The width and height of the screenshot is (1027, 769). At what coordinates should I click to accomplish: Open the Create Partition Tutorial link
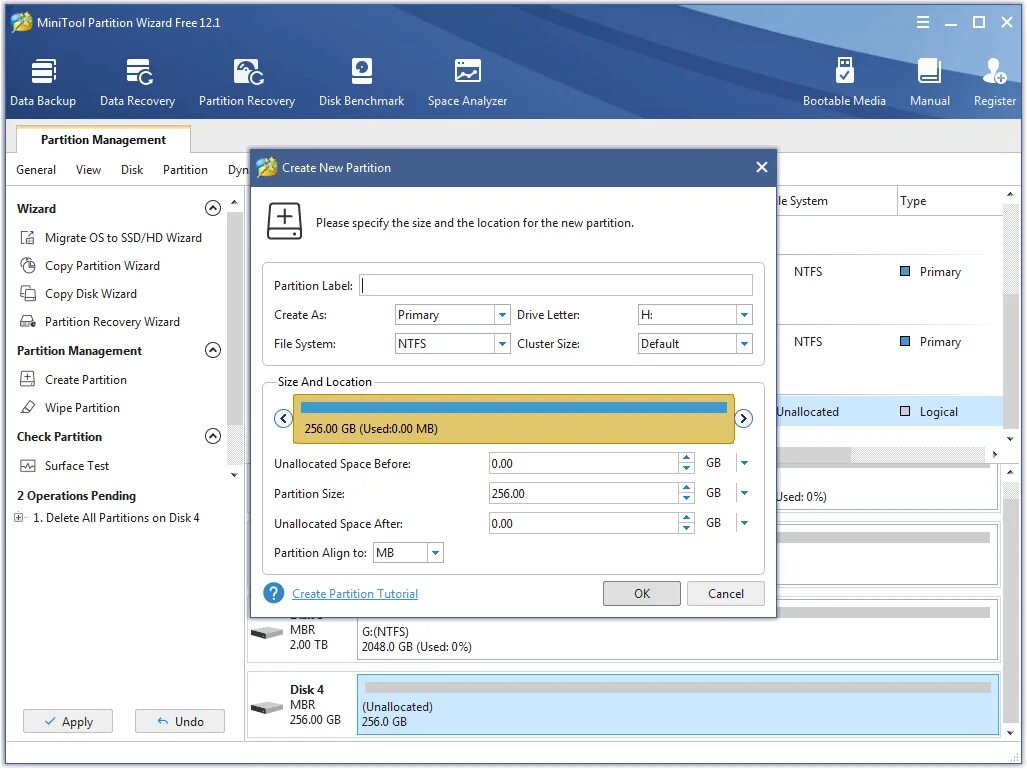(x=355, y=594)
